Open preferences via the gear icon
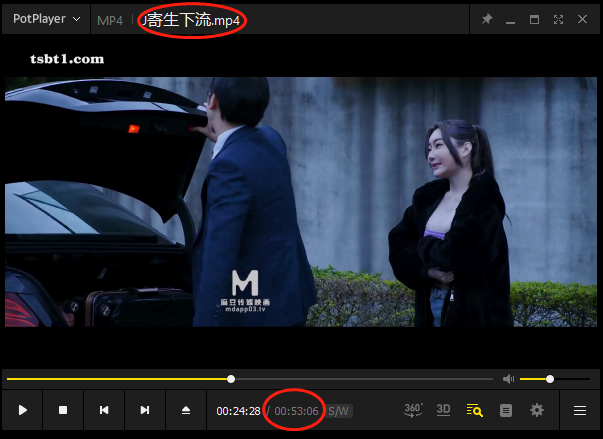This screenshot has width=603, height=439. tap(537, 410)
